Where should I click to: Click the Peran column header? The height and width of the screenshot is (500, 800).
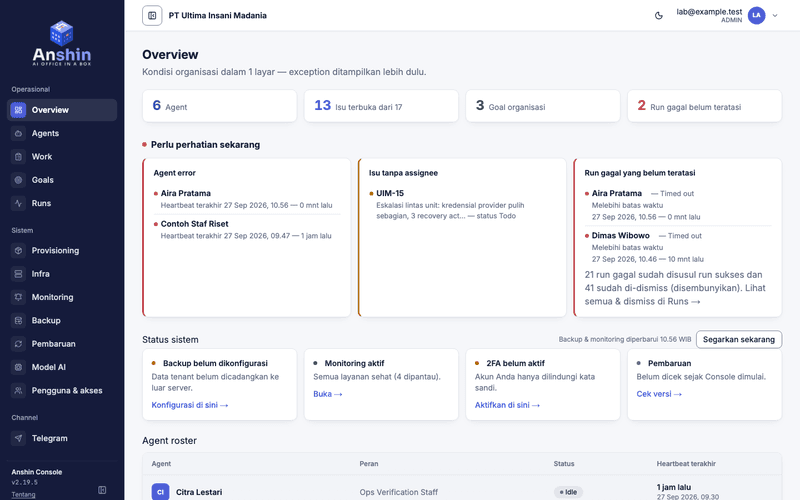click(x=369, y=464)
